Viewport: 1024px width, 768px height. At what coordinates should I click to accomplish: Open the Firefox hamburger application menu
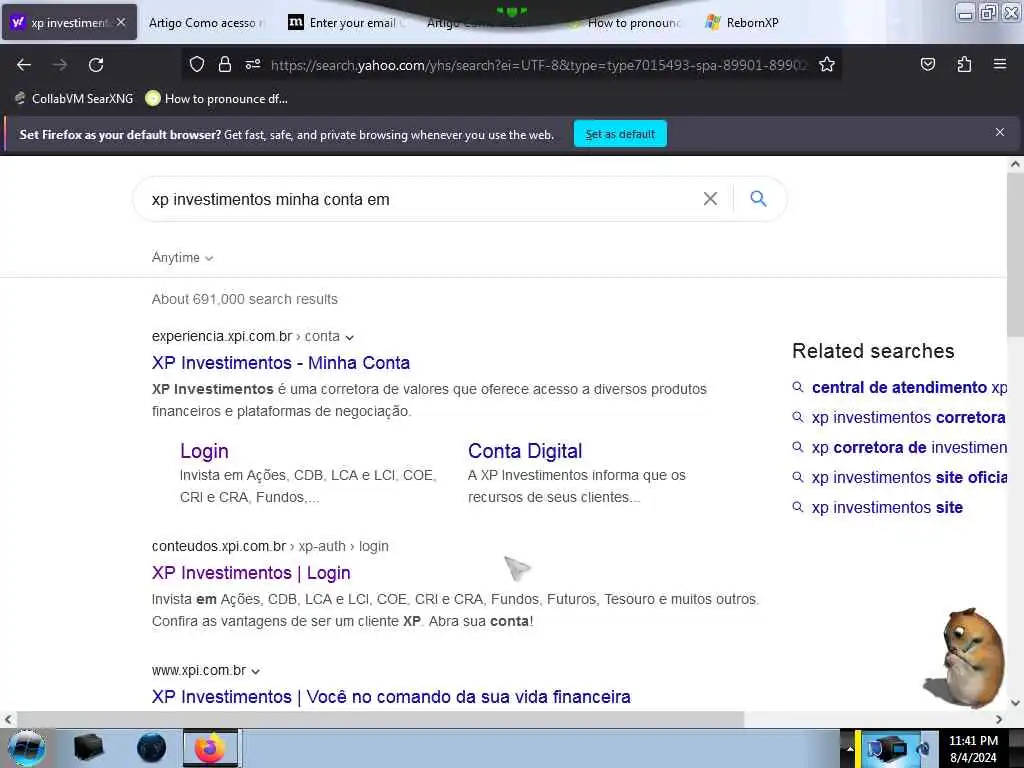pyautogui.click(x=999, y=64)
